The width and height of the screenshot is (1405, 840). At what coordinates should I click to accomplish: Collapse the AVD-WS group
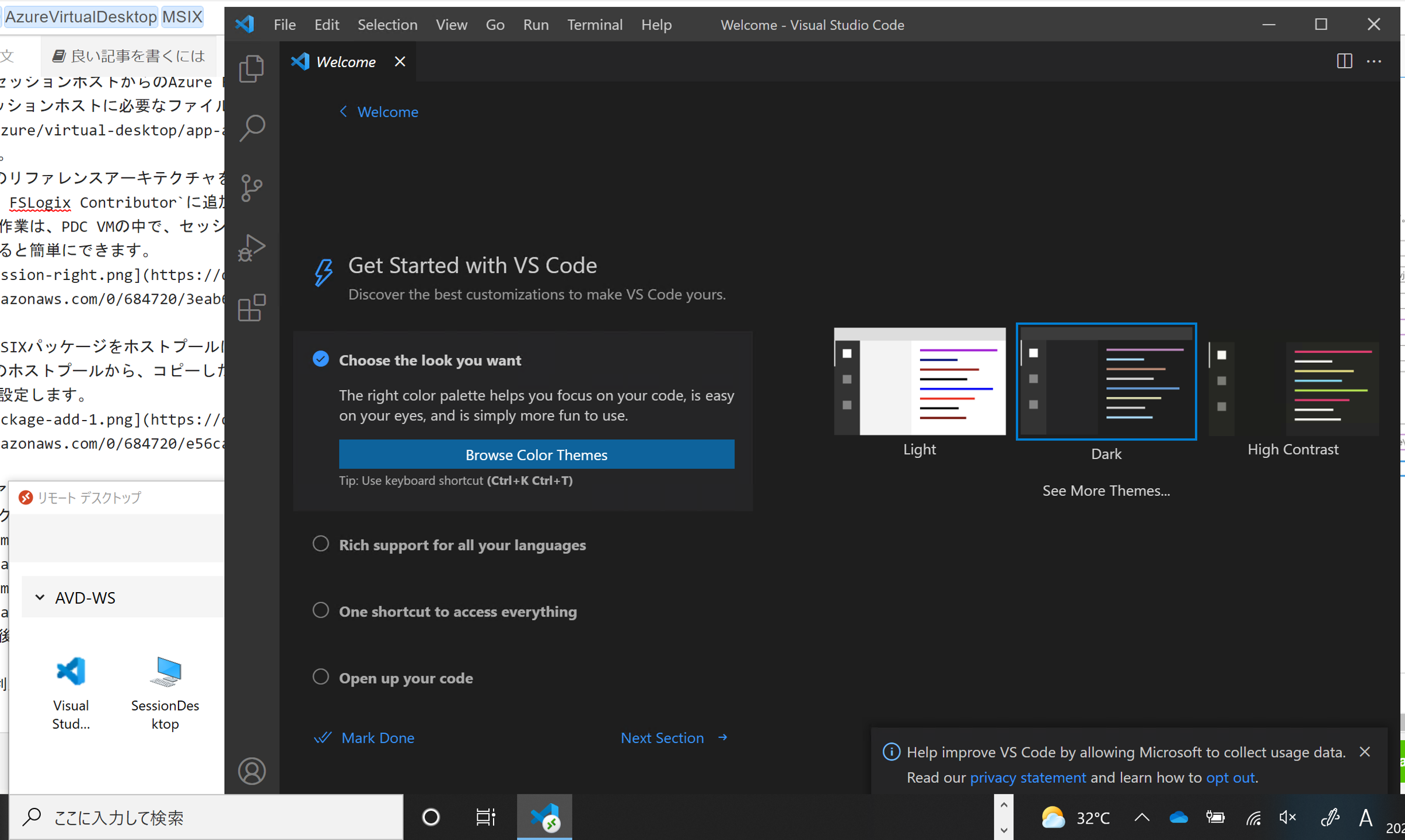coord(40,597)
